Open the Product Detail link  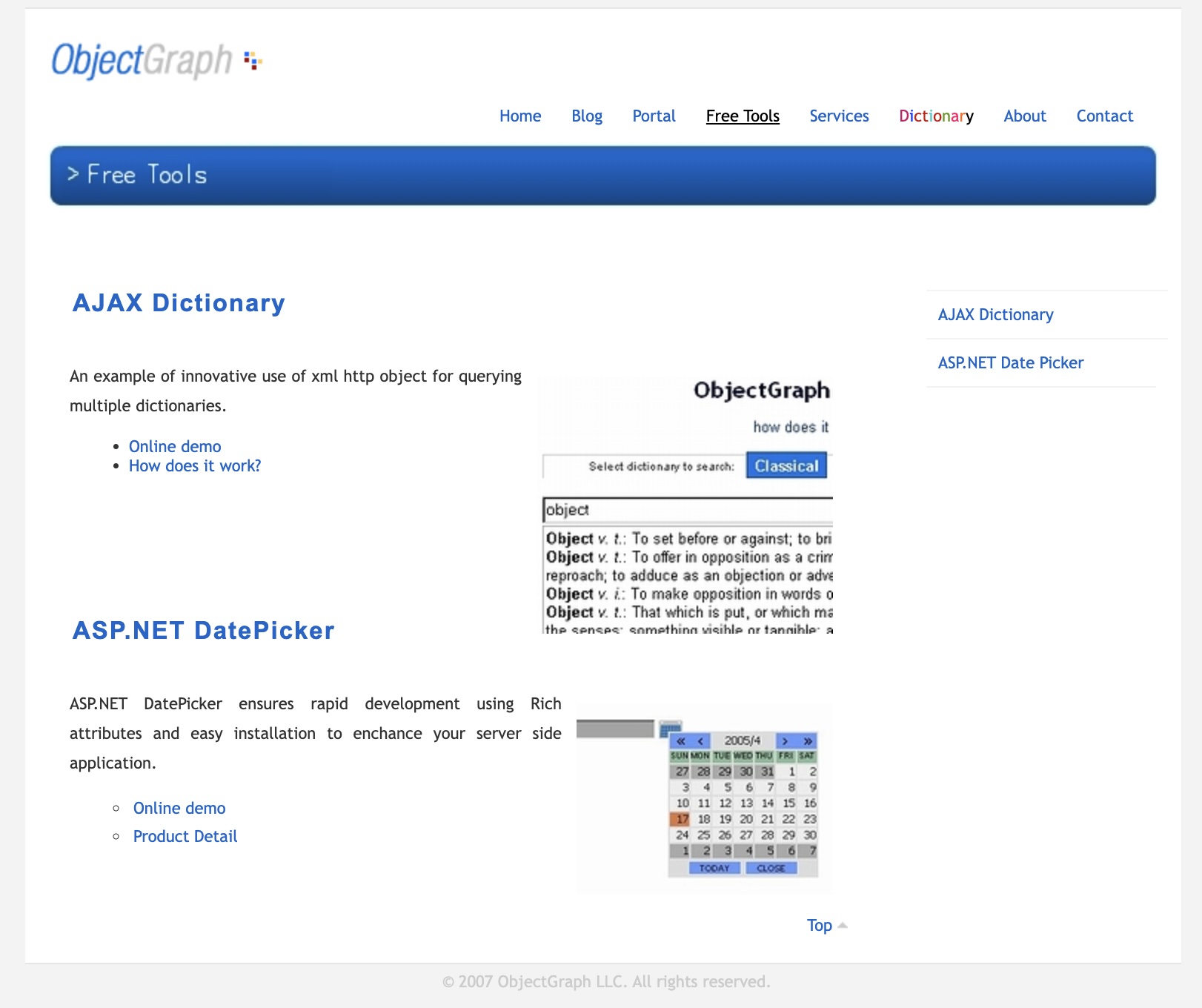coord(185,836)
